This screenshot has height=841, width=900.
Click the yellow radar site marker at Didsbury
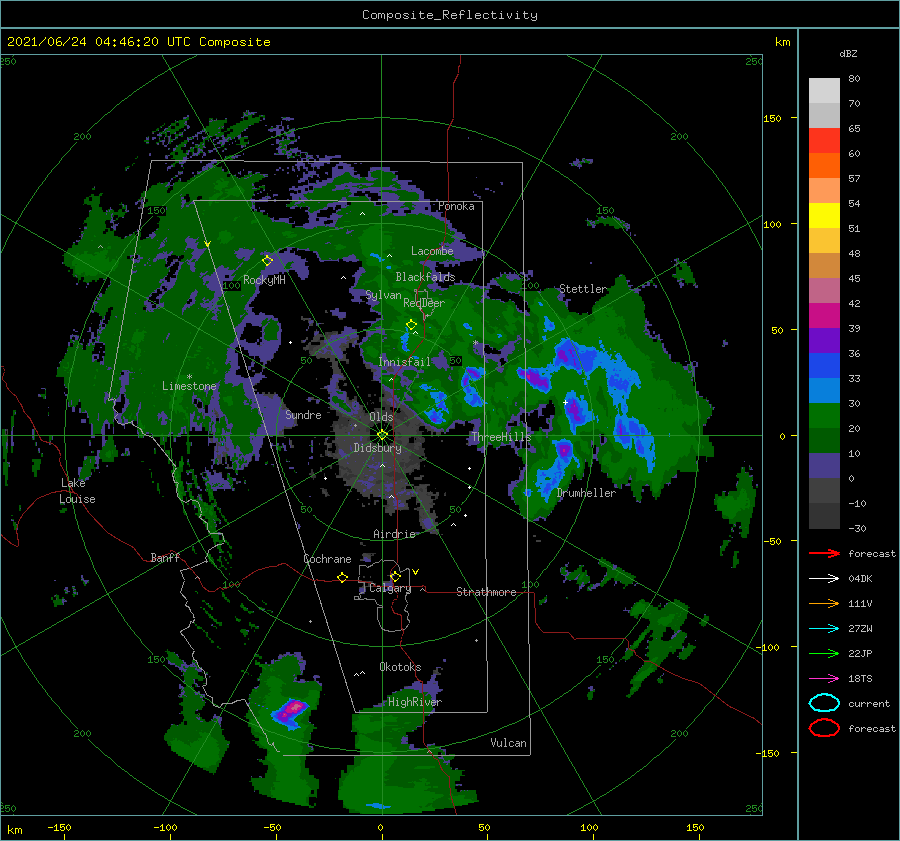382,435
